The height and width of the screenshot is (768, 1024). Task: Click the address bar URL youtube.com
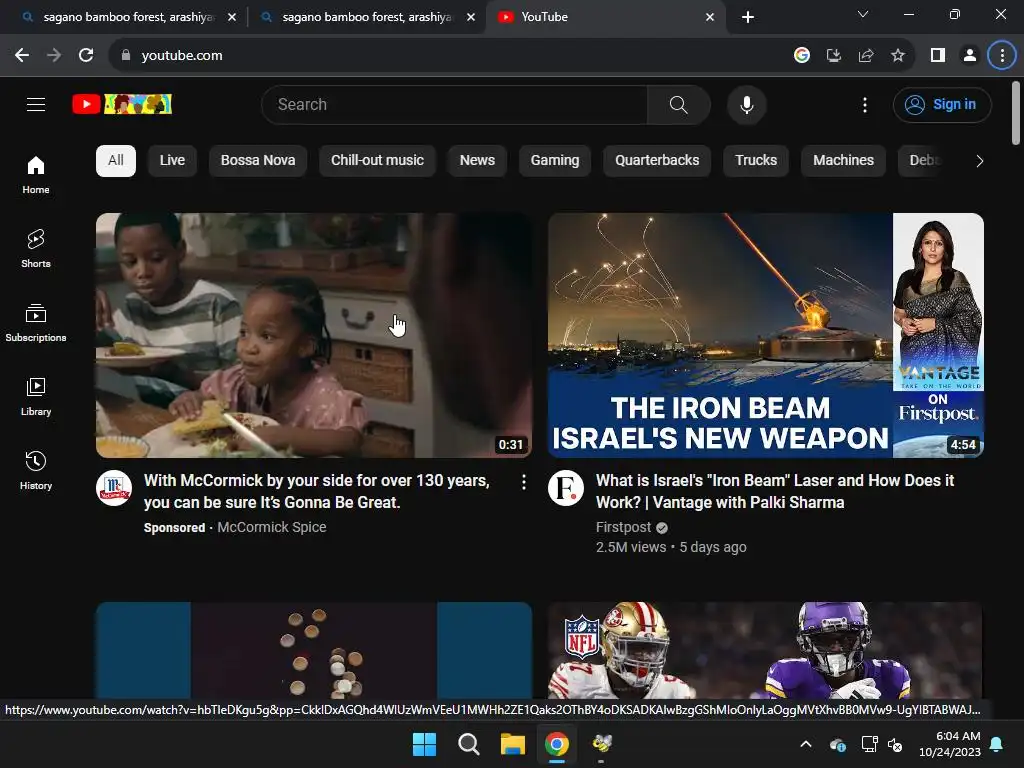182,56
